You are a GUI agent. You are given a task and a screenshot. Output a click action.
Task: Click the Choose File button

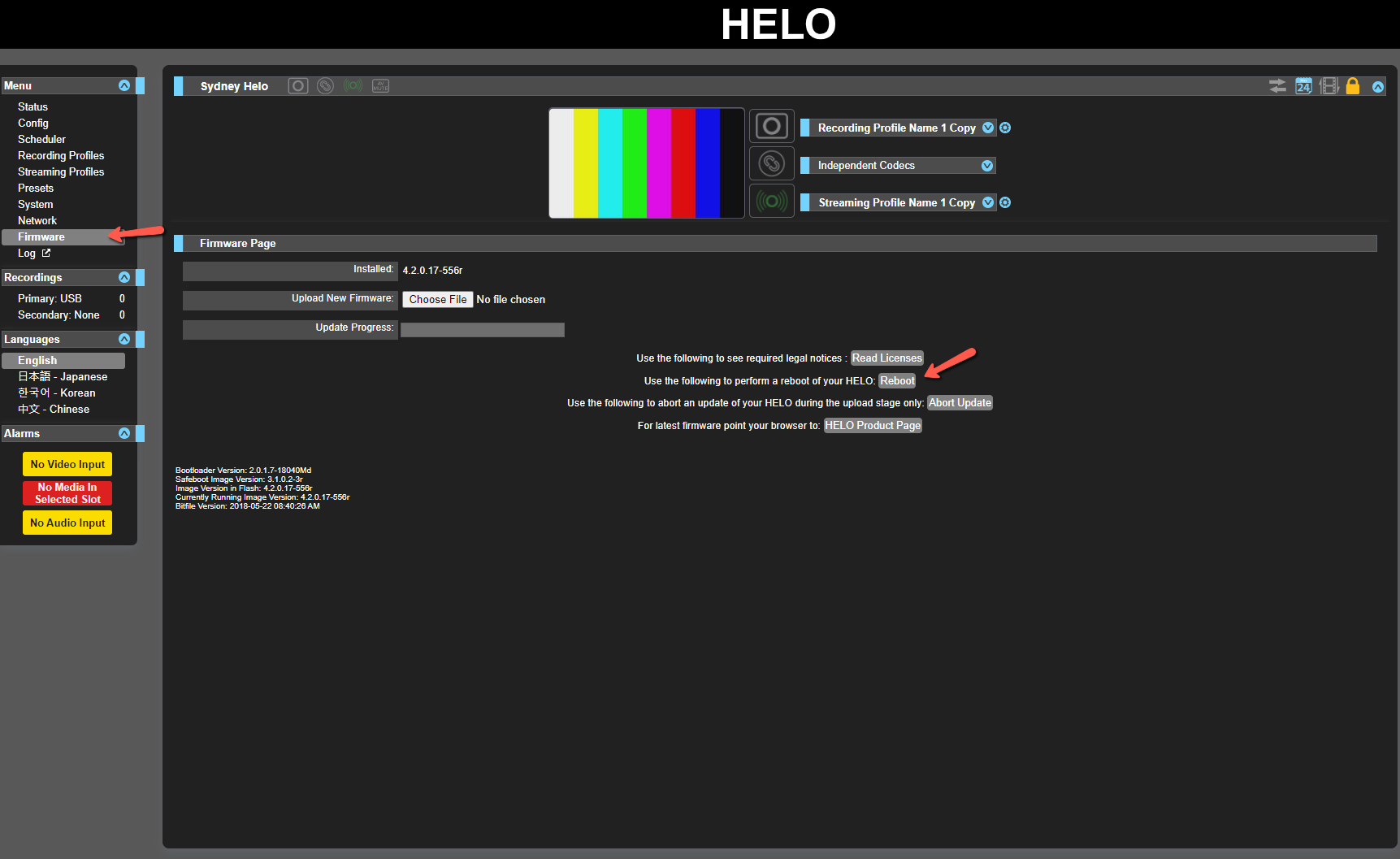click(x=438, y=299)
